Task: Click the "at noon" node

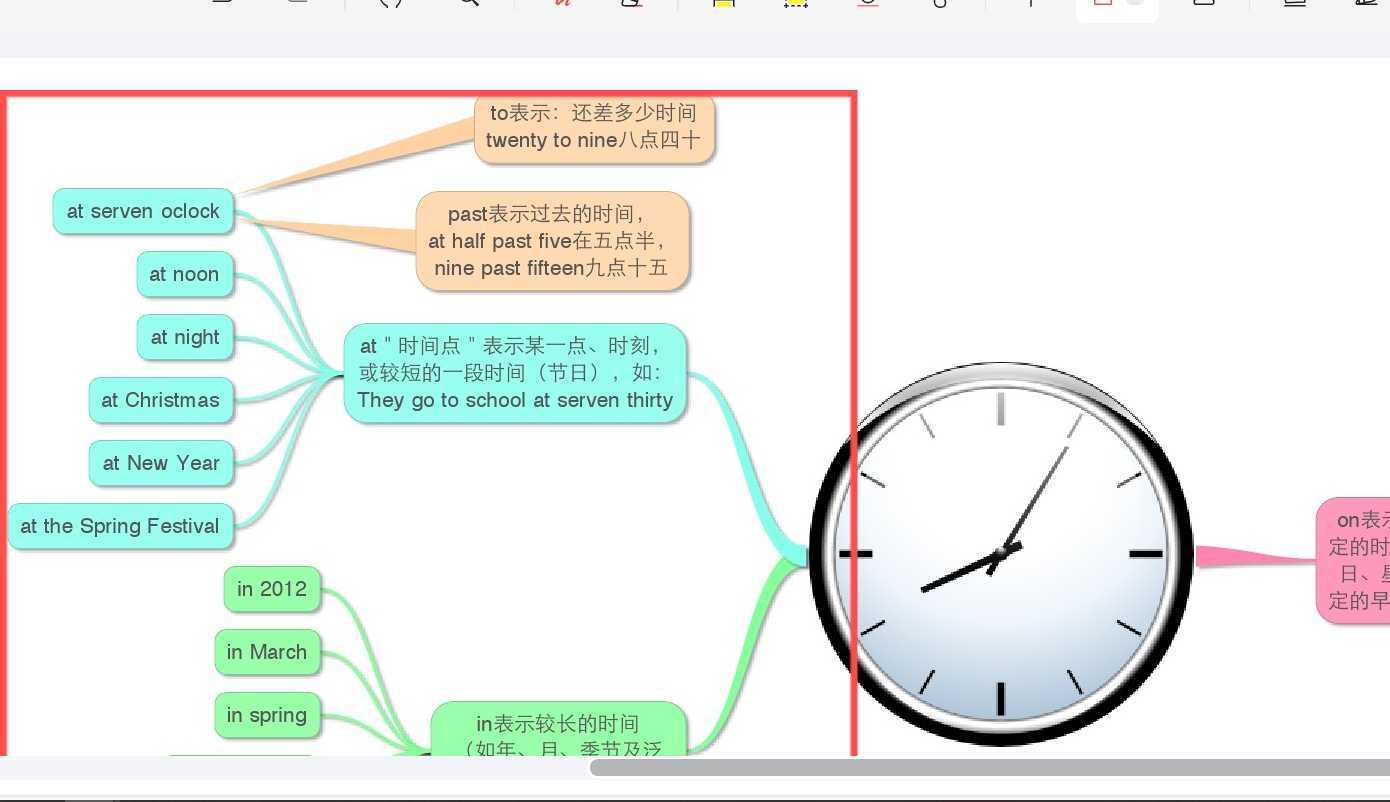Action: [x=184, y=275]
